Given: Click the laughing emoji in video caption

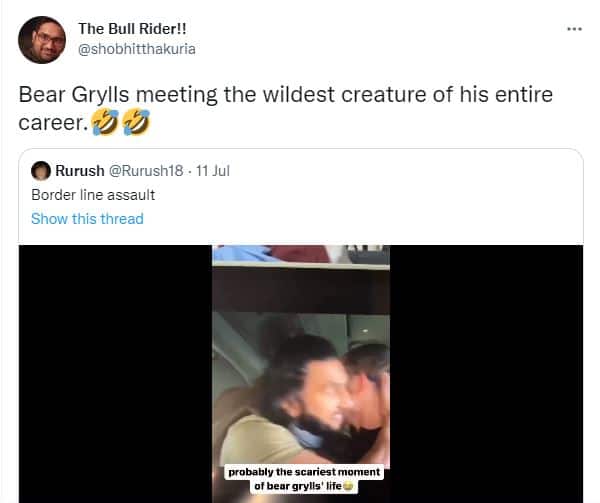Looking at the screenshot, I should pos(348,486).
